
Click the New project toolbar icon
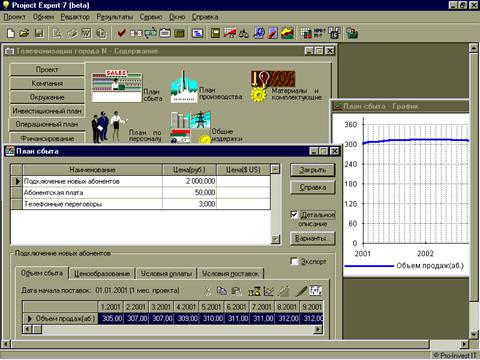coord(11,33)
